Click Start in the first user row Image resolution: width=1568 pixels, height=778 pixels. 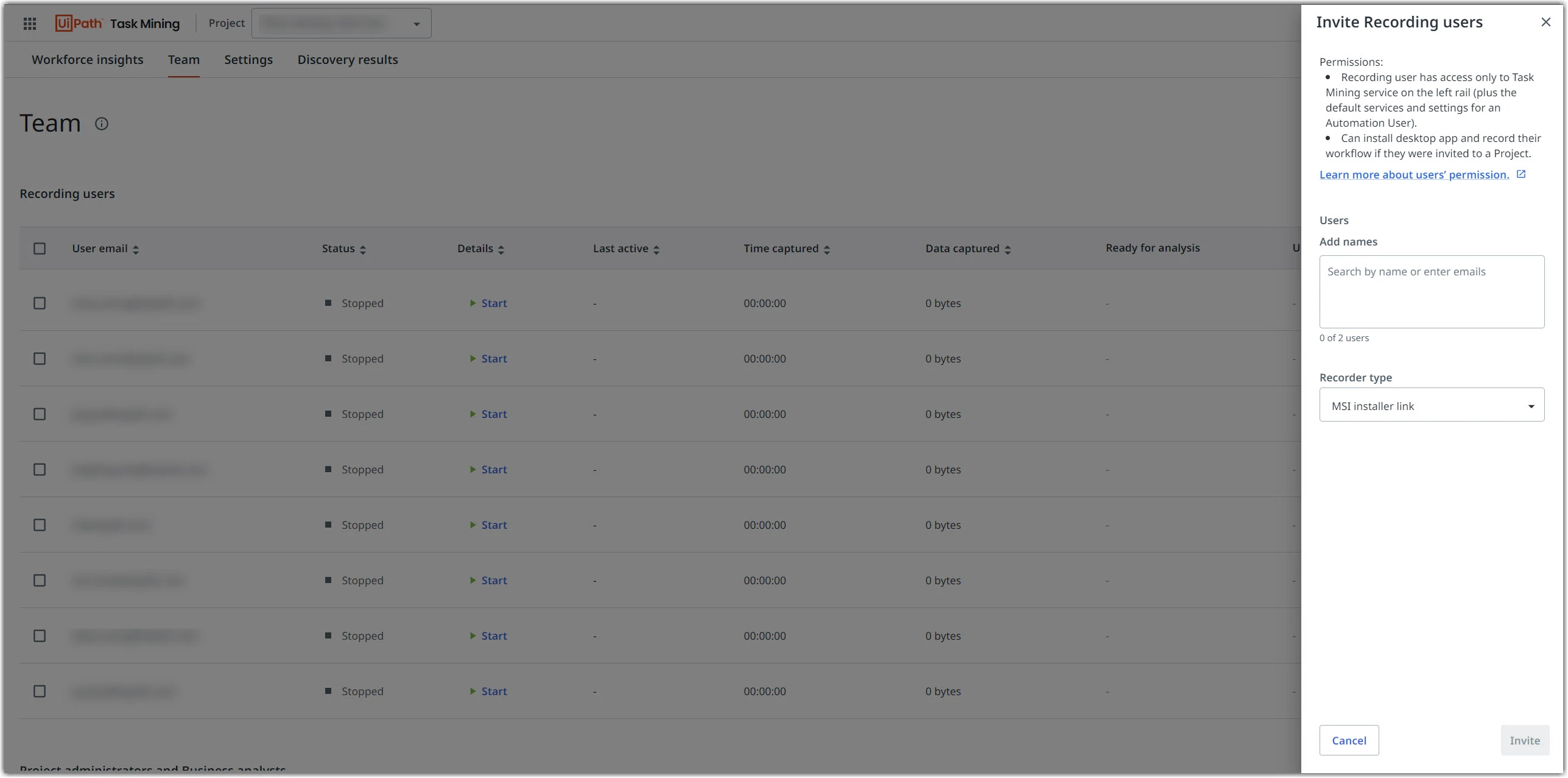(x=488, y=303)
